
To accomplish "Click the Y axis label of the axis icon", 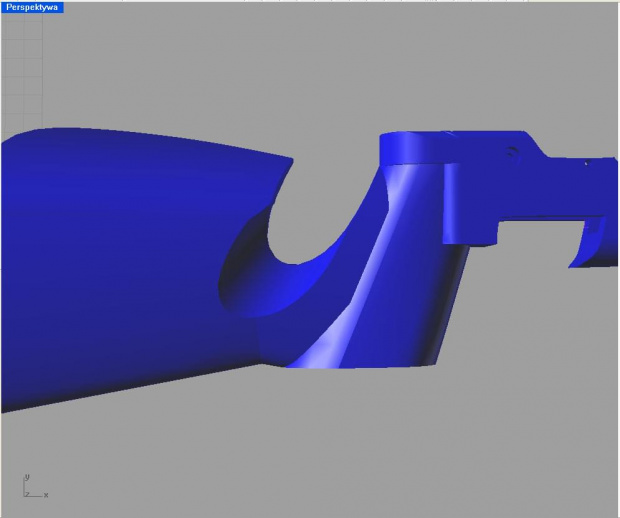I will (26, 476).
